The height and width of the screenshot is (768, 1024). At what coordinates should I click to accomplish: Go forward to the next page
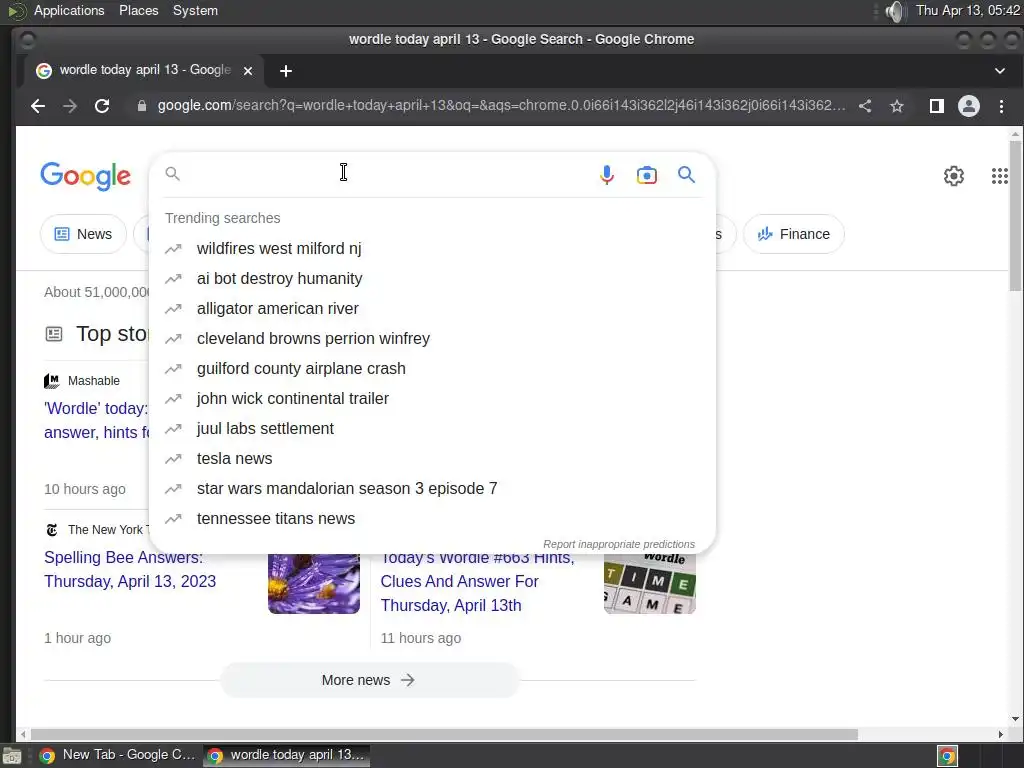point(70,106)
